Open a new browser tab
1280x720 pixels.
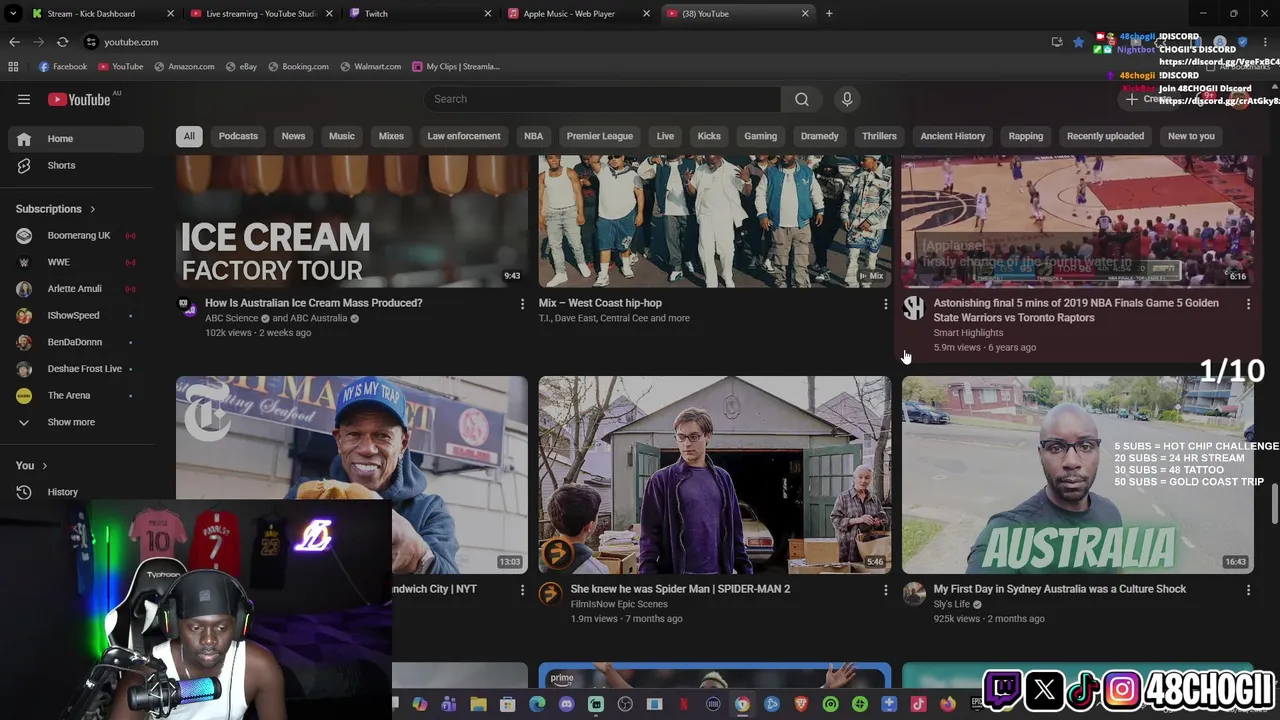(x=829, y=14)
